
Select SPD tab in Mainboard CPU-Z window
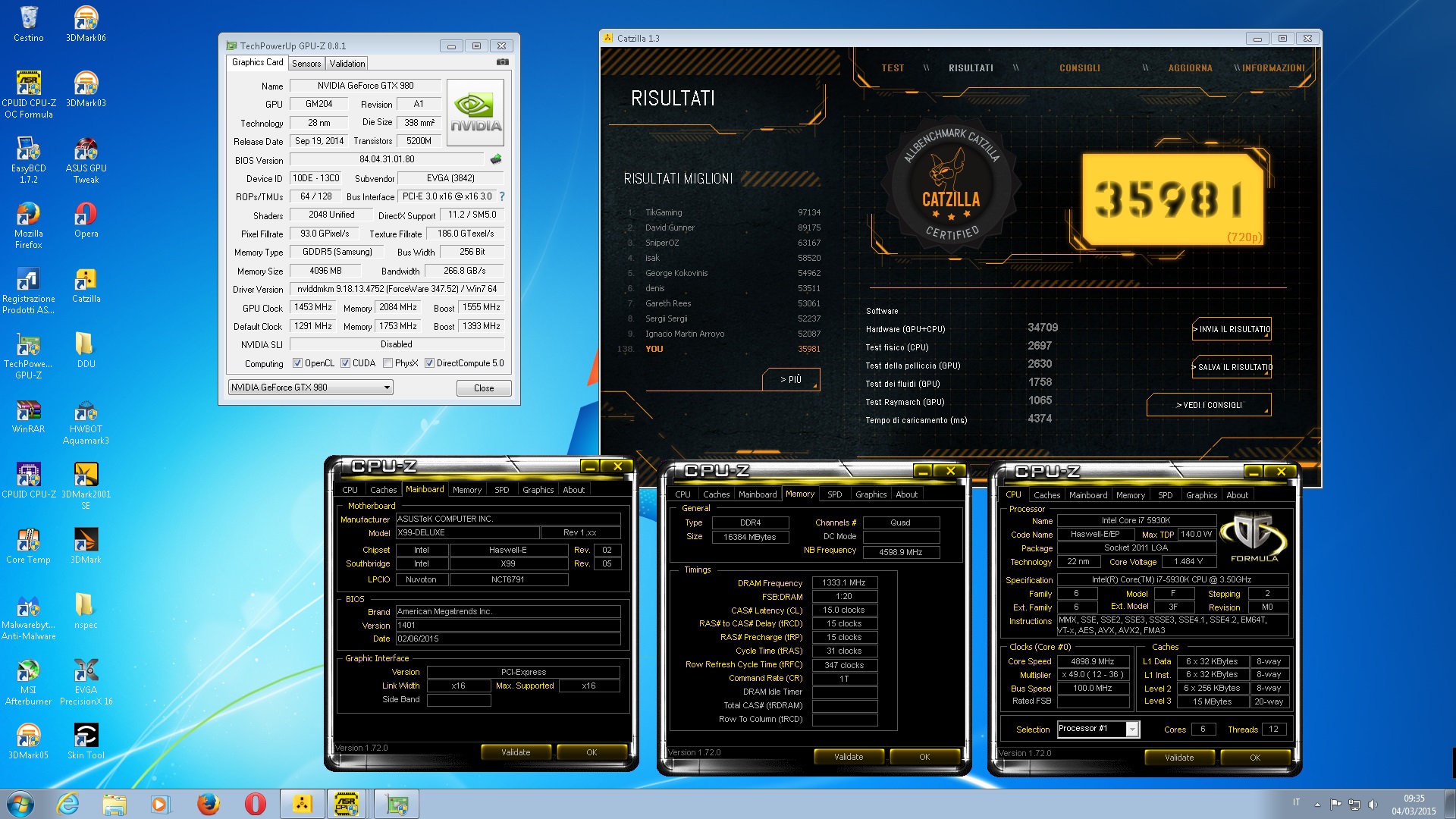point(502,490)
